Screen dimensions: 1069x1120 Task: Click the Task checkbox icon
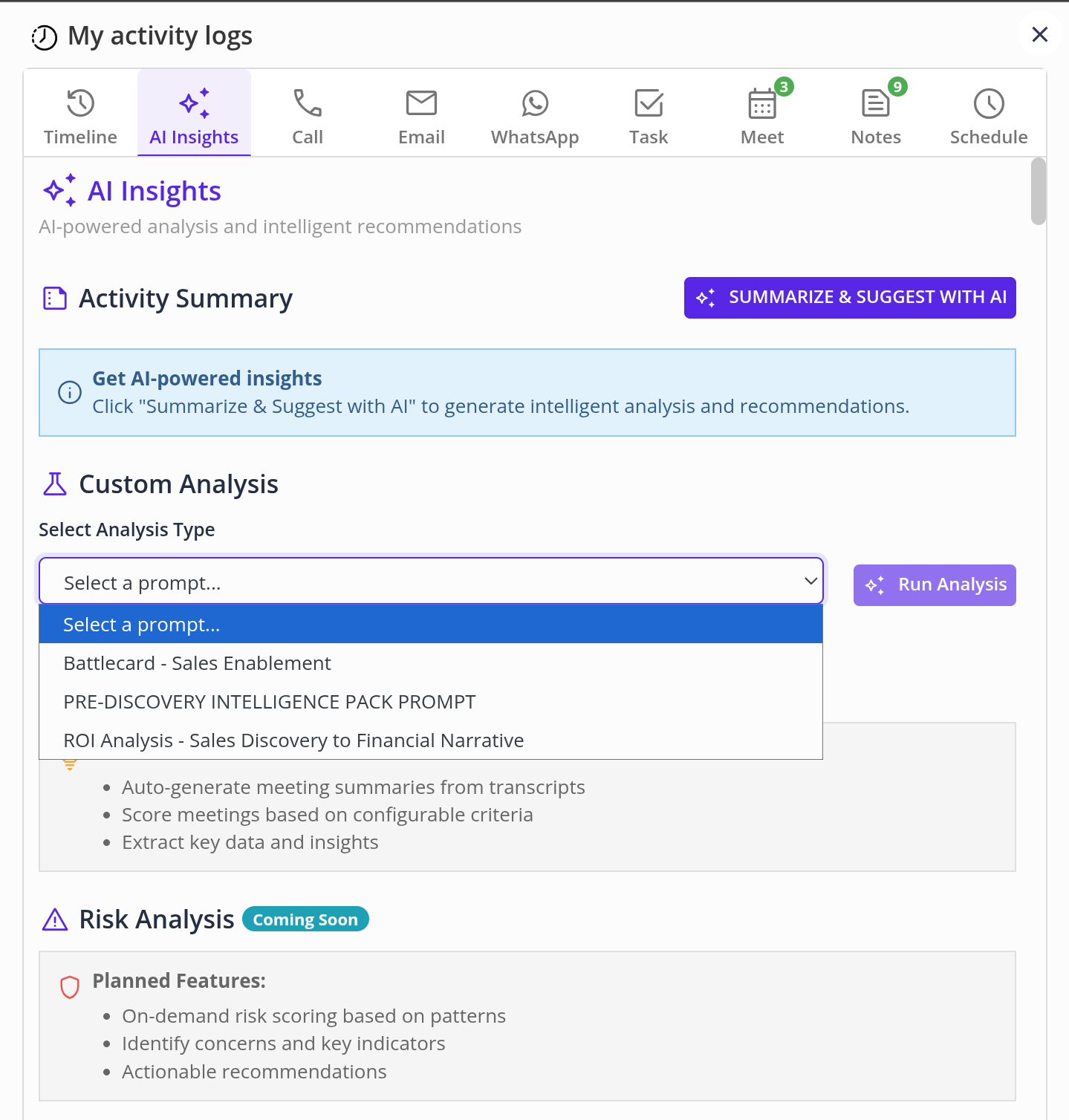click(x=649, y=104)
